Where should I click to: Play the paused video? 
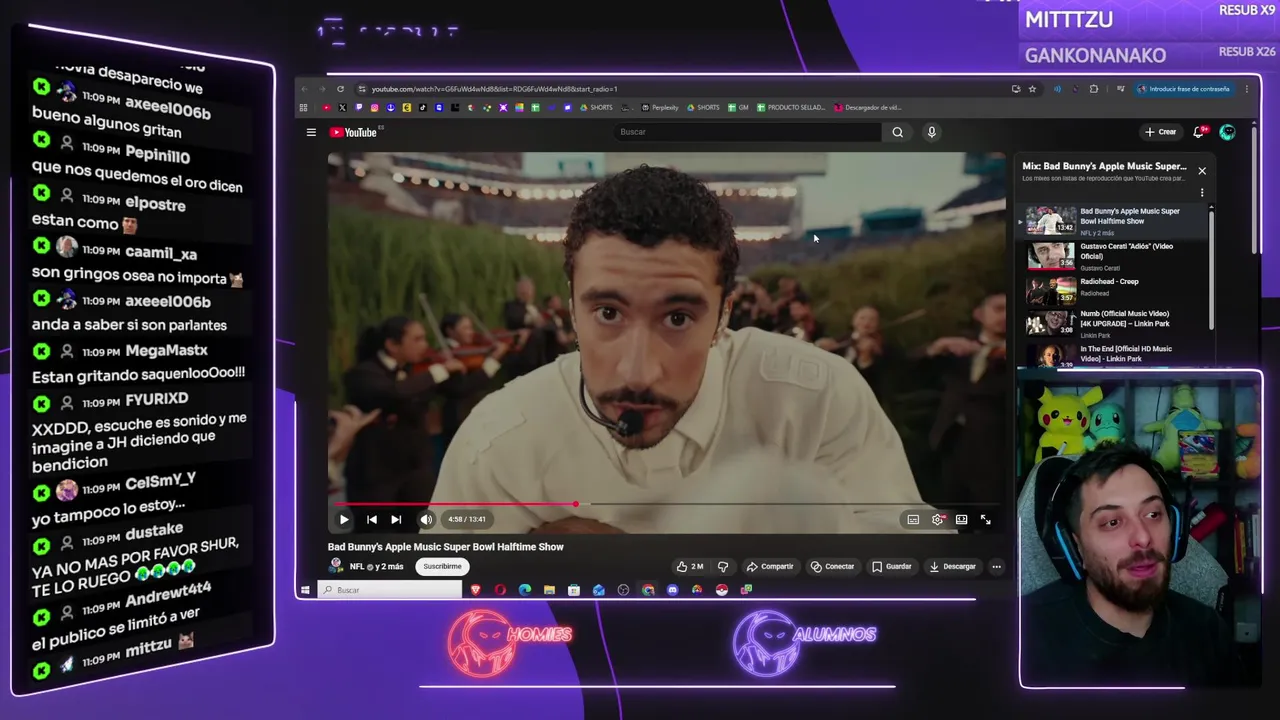(x=344, y=519)
